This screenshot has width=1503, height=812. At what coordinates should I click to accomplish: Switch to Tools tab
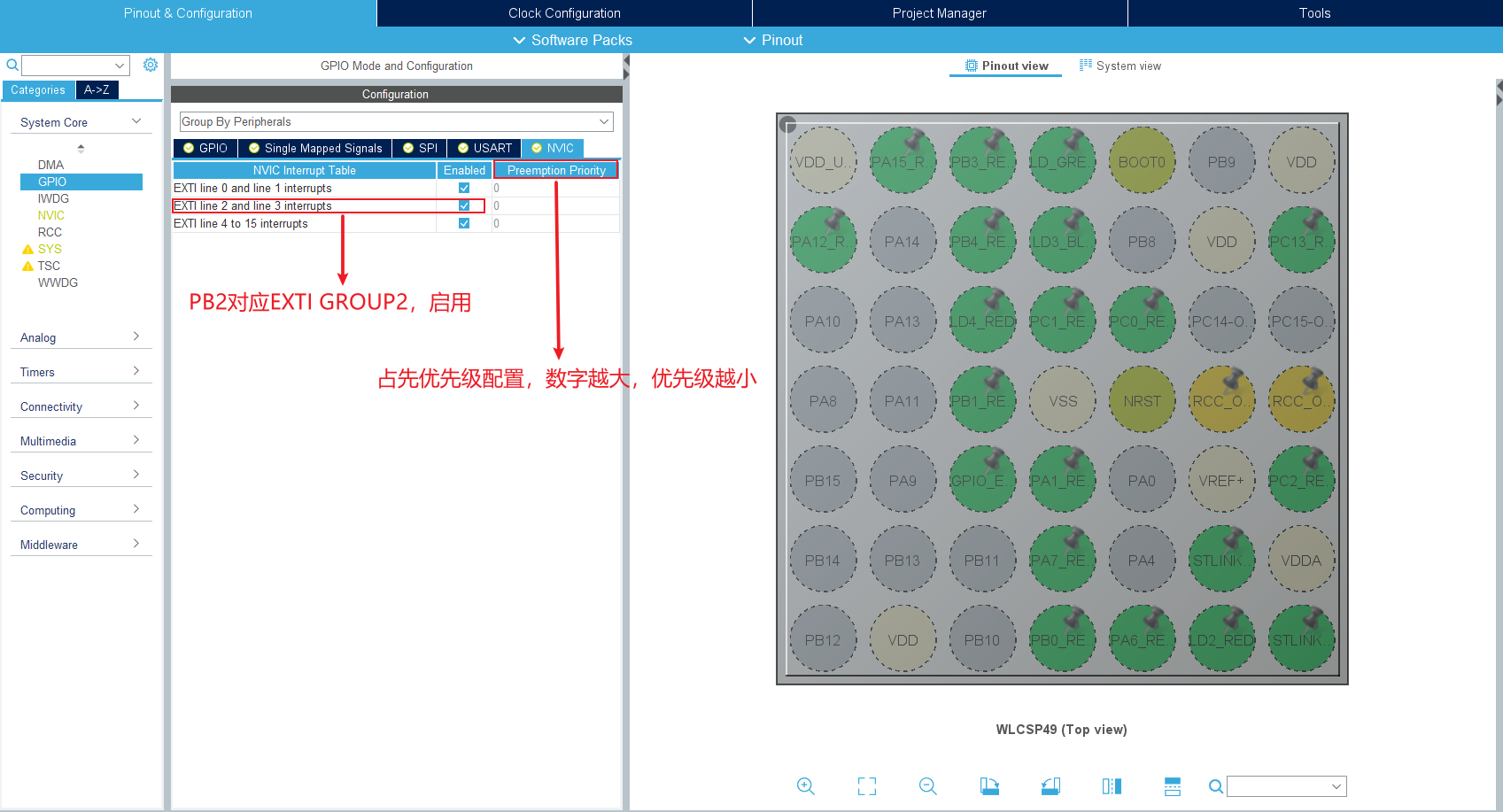coord(1315,13)
